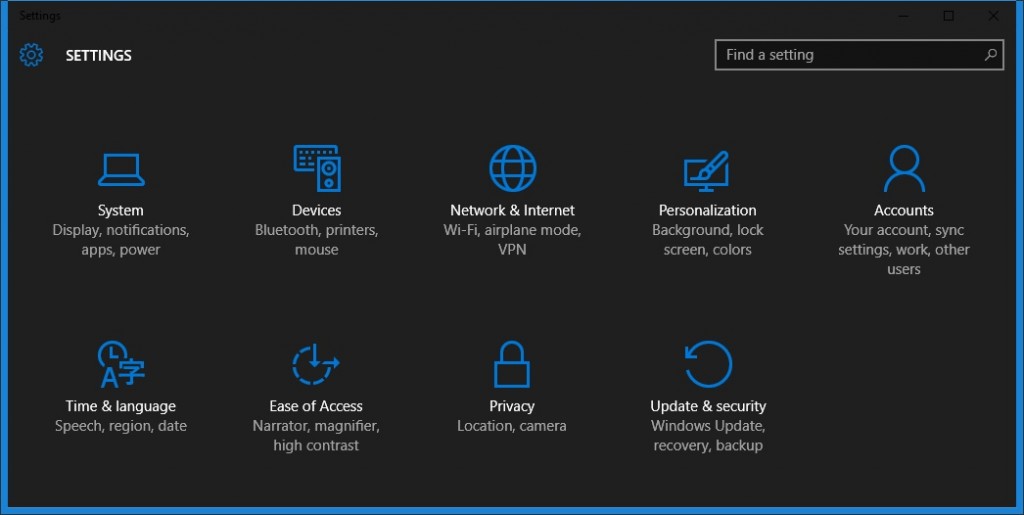
Task: Click the "Accounts" label
Action: (x=904, y=210)
